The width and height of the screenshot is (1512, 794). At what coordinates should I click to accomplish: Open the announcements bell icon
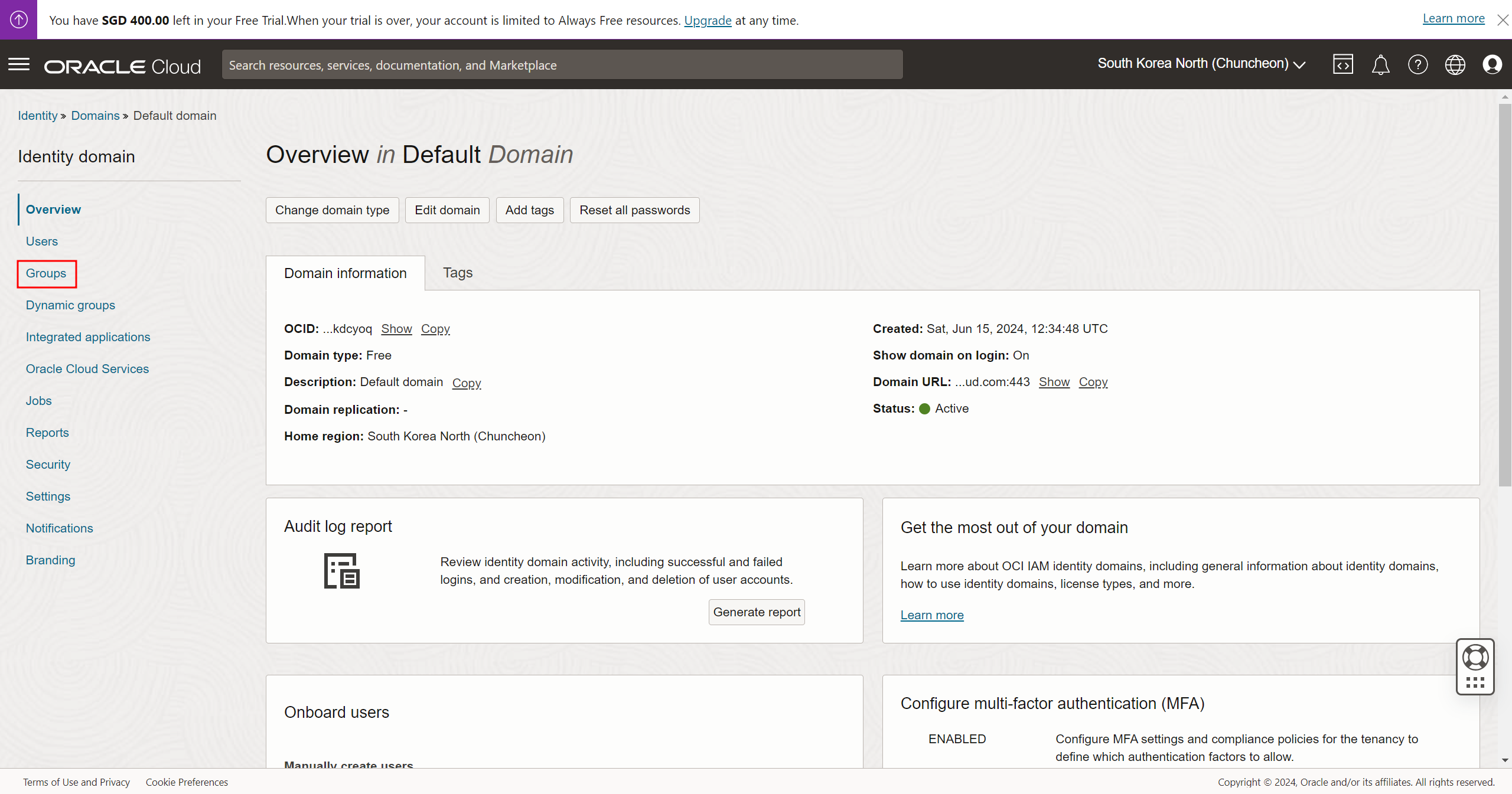point(1380,64)
